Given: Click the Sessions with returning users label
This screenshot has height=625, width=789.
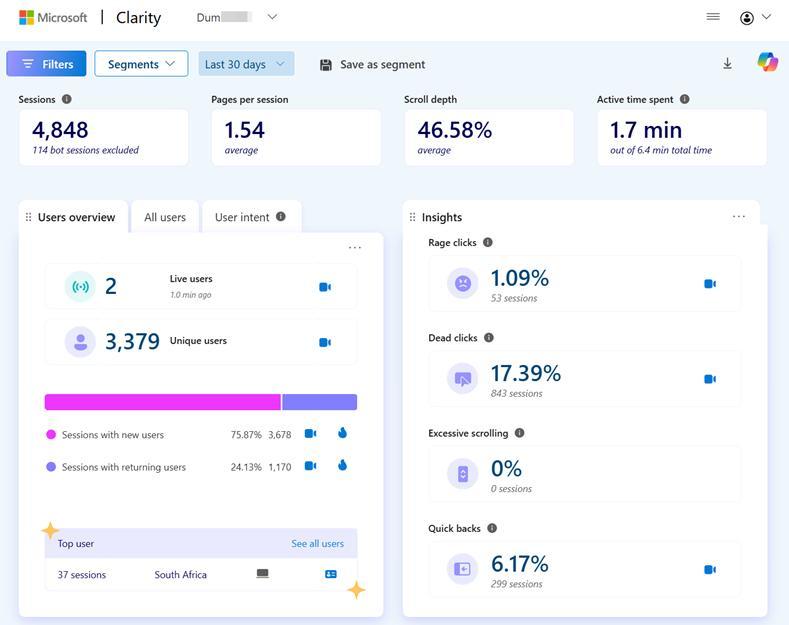Looking at the screenshot, I should 124,467.
